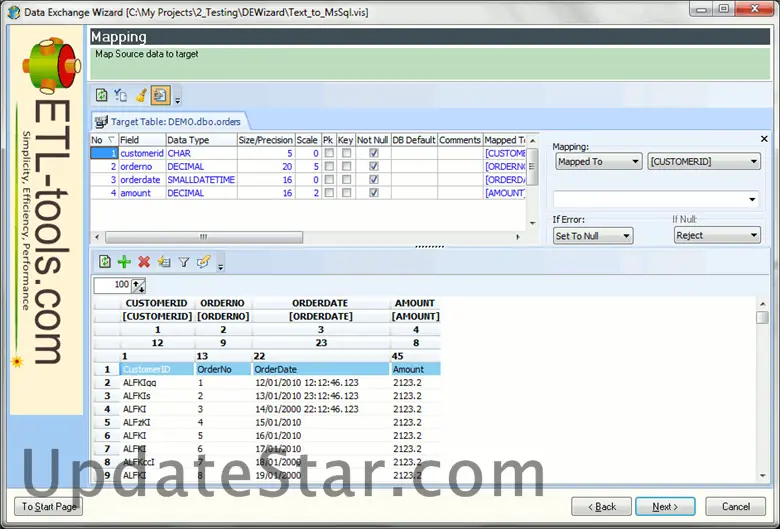This screenshot has width=780, height=529.
Task: Toggle the Key checkbox for customerid
Action: tap(346, 153)
